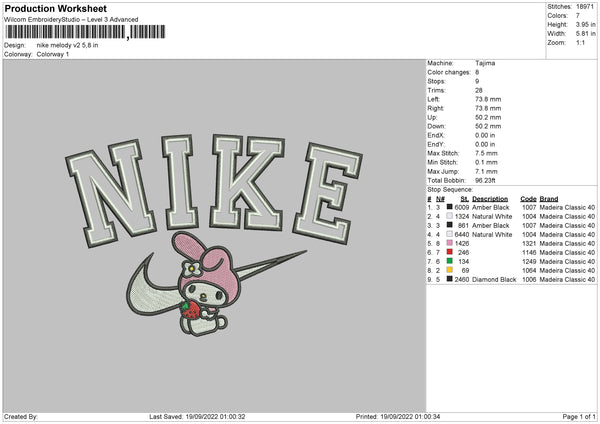Select the Code column header
Image resolution: width=600 pixels, height=424 pixels.
click(x=528, y=199)
